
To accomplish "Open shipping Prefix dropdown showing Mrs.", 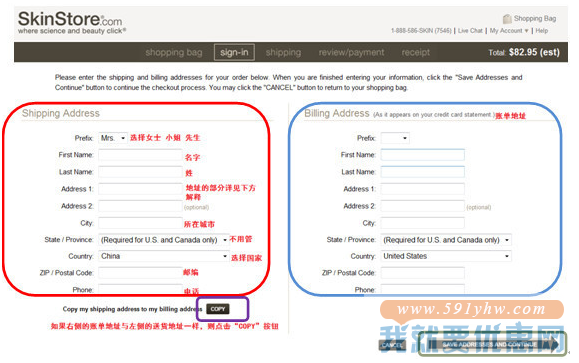I will click(x=113, y=138).
